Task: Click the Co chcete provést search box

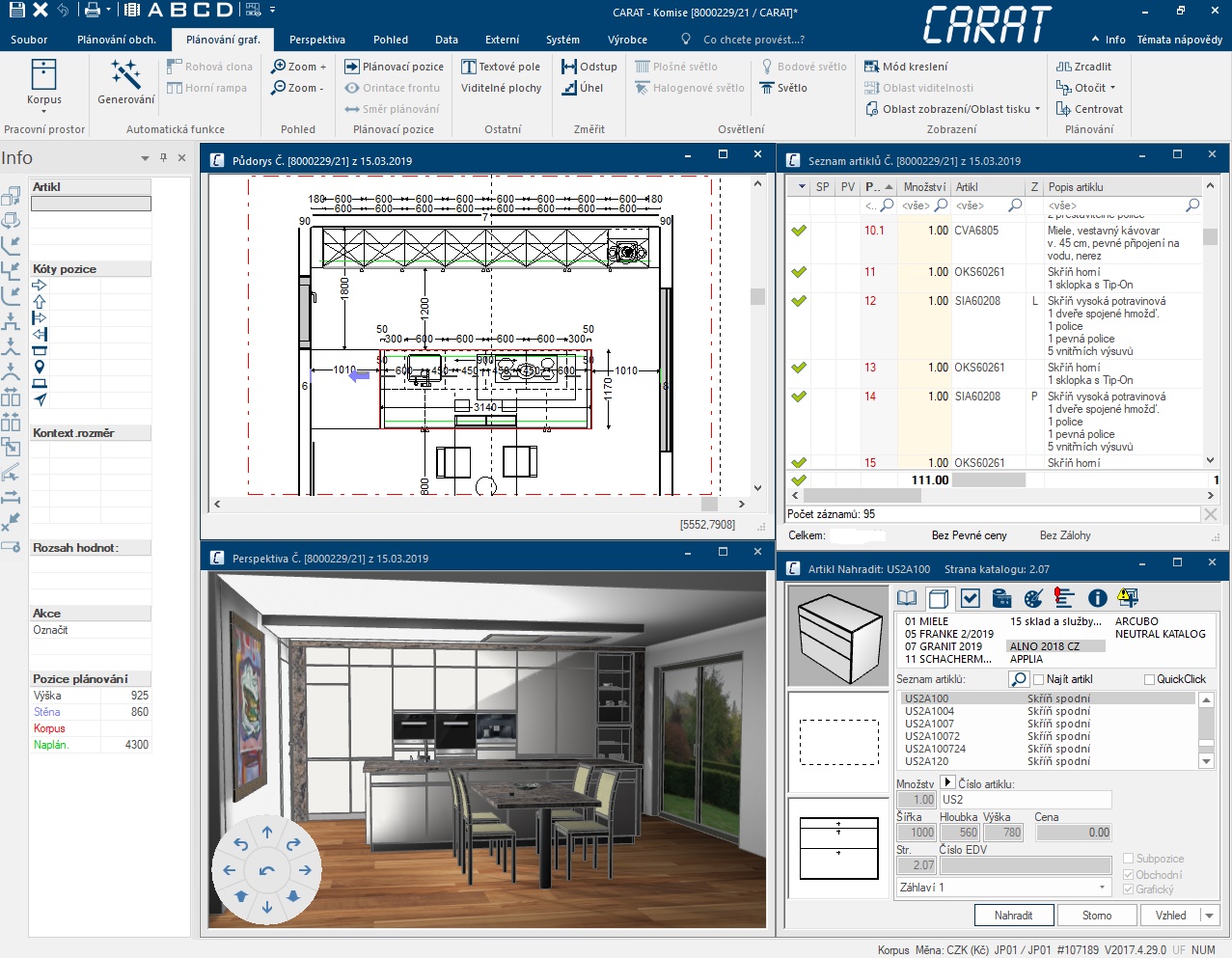Action: [753, 40]
